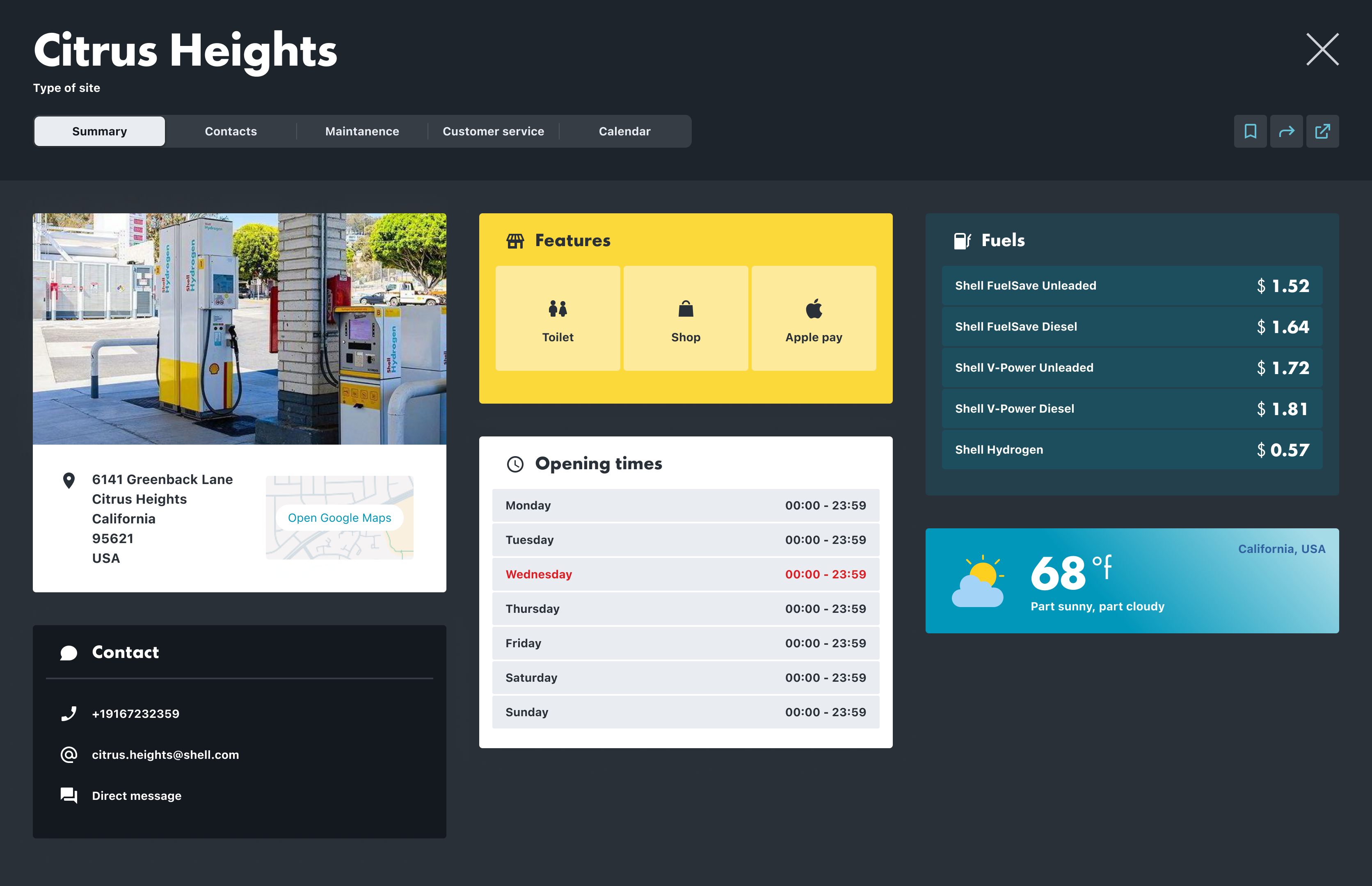The width and height of the screenshot is (1372, 886).
Task: Select the Shell Hydrogen fuel row
Action: pyautogui.click(x=1132, y=450)
